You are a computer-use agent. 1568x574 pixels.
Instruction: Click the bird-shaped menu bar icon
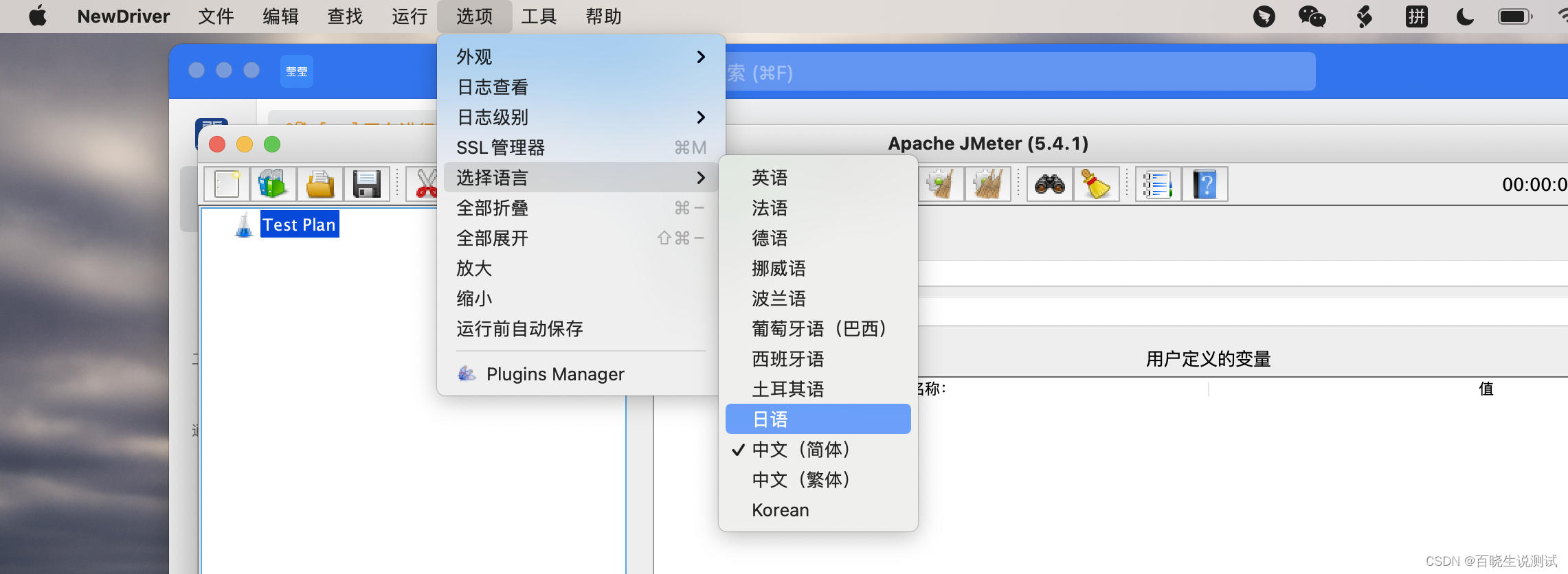click(1264, 16)
